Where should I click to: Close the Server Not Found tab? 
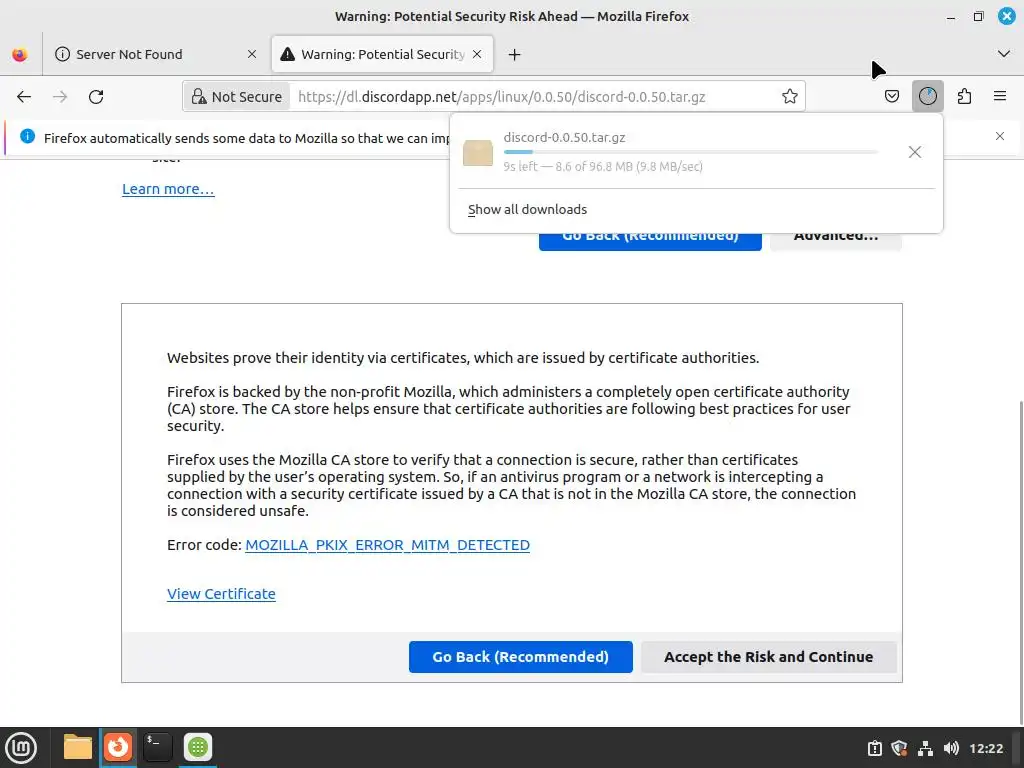pos(251,54)
